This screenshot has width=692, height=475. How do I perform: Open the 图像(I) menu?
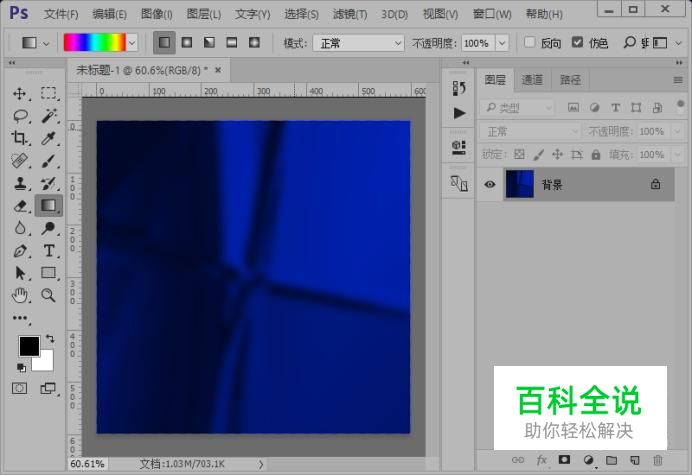[157, 14]
